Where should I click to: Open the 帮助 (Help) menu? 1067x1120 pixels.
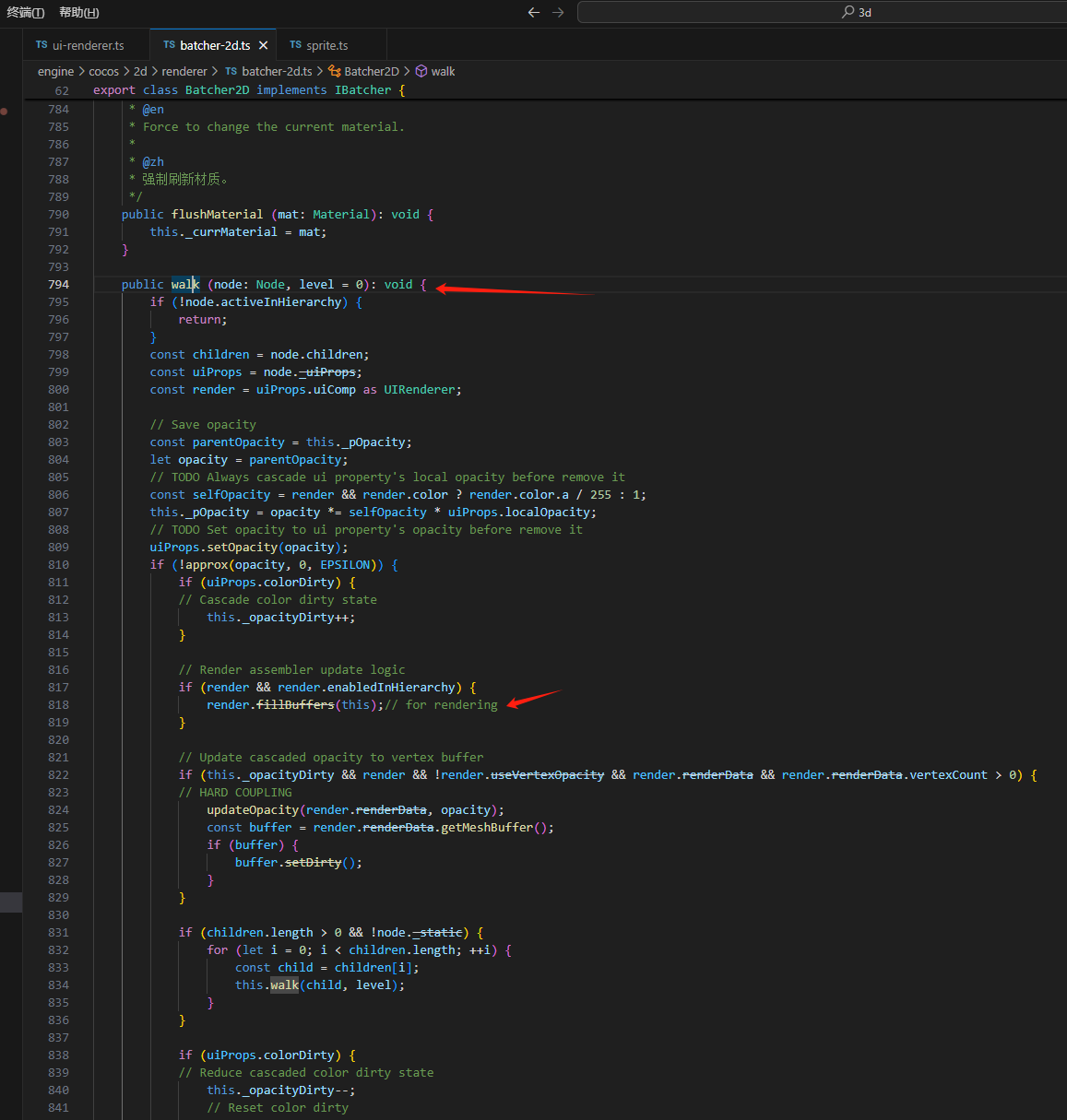(x=79, y=12)
